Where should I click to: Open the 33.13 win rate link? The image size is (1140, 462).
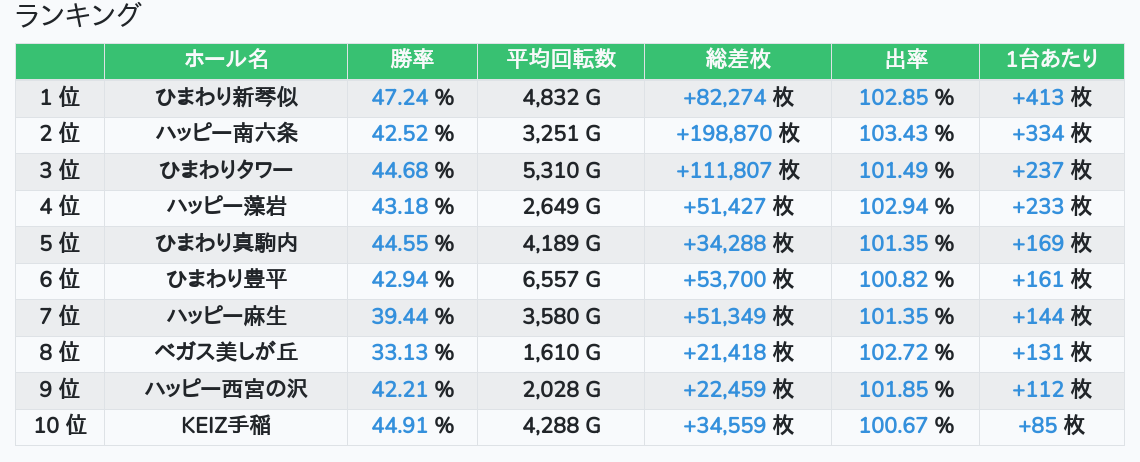(x=399, y=353)
